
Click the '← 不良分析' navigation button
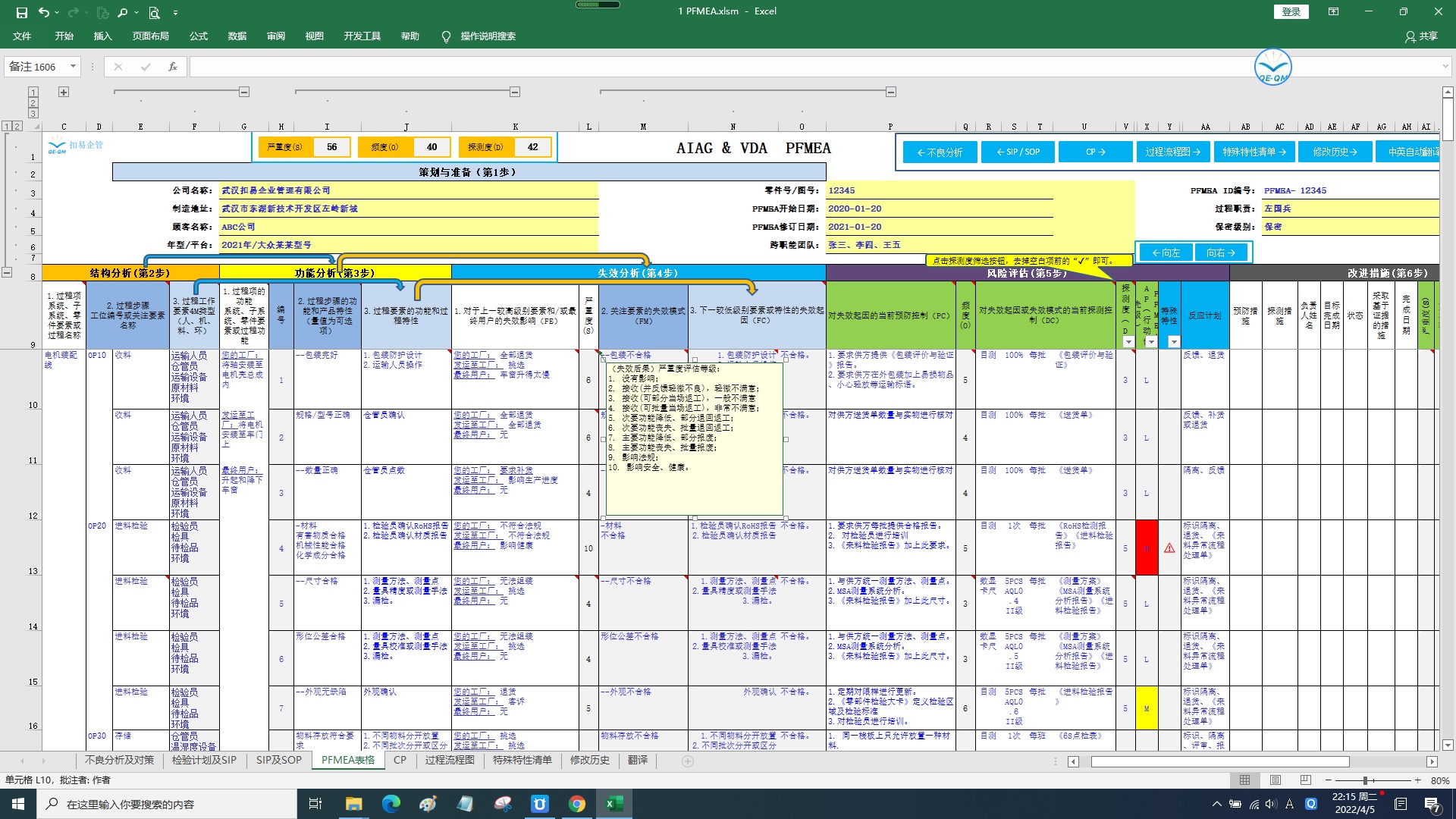click(x=939, y=152)
